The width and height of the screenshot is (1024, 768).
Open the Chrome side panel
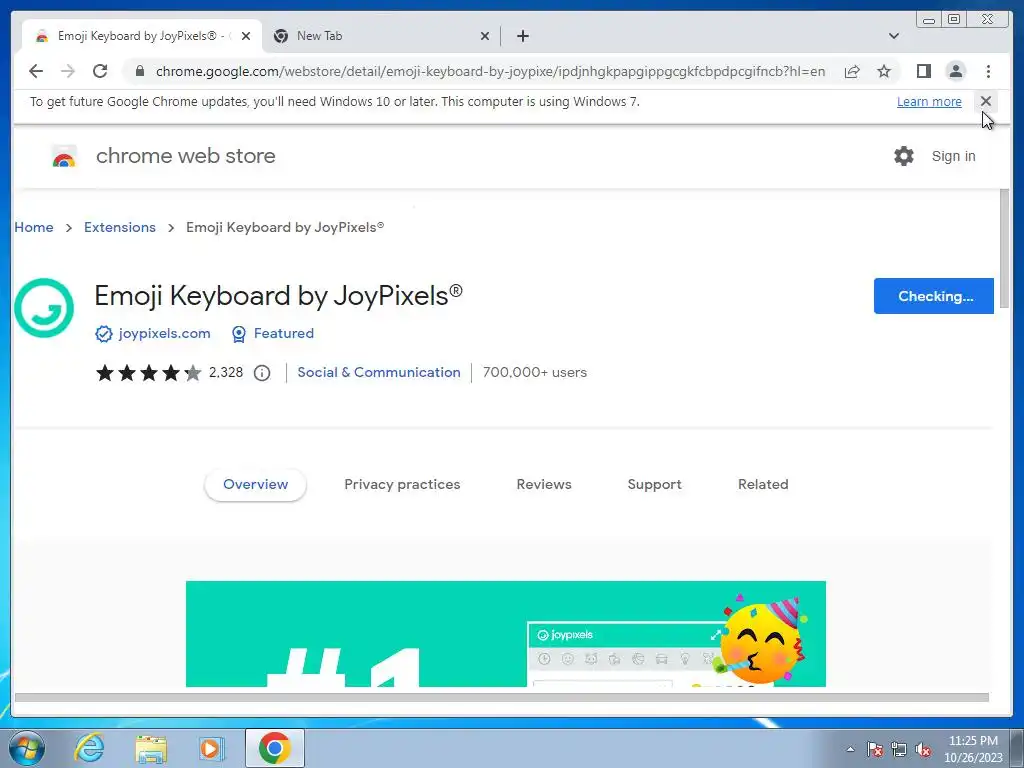pos(923,71)
